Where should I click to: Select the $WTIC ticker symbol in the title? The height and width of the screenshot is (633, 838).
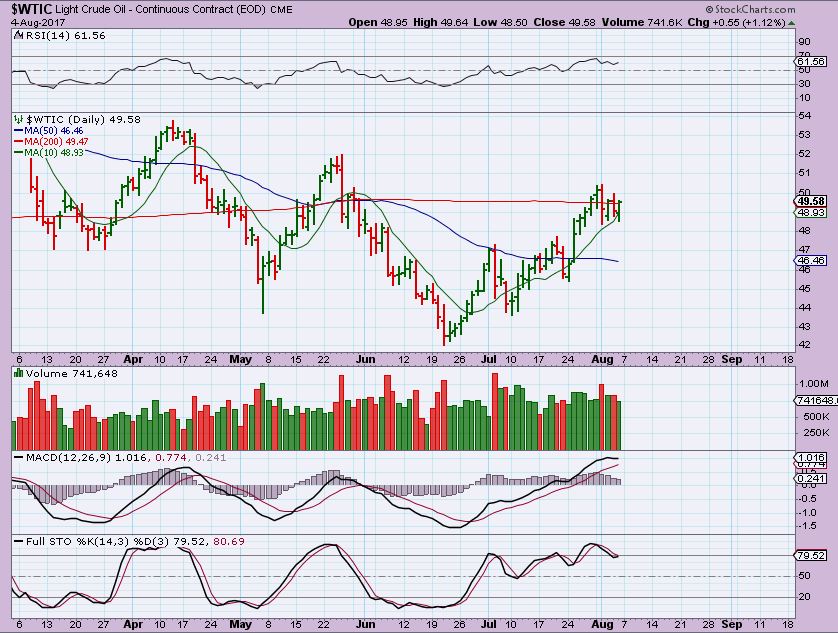tap(32, 9)
